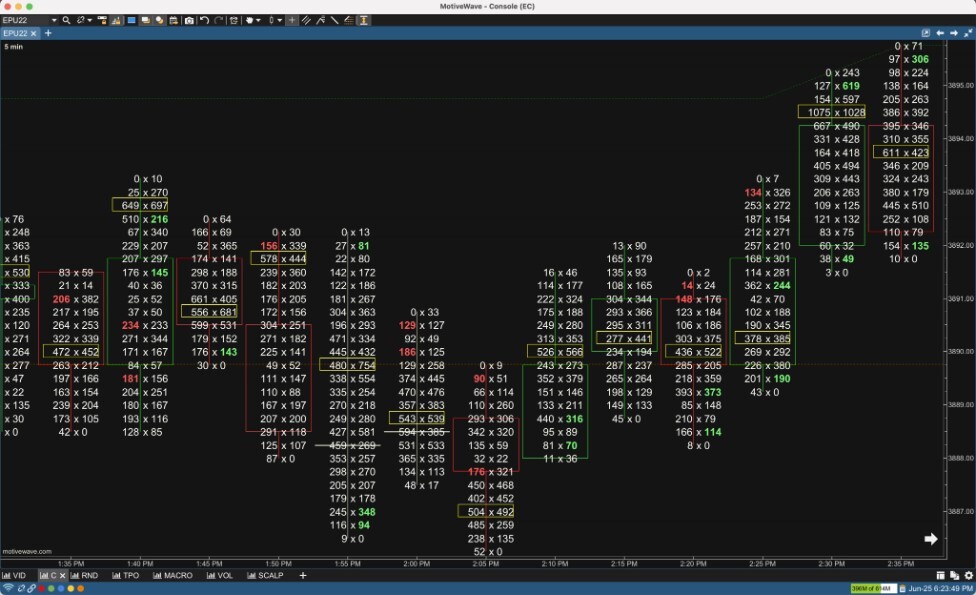Click the 2:05 PM time axis label
Viewport: 976px width, 595px height.
click(x=486, y=564)
